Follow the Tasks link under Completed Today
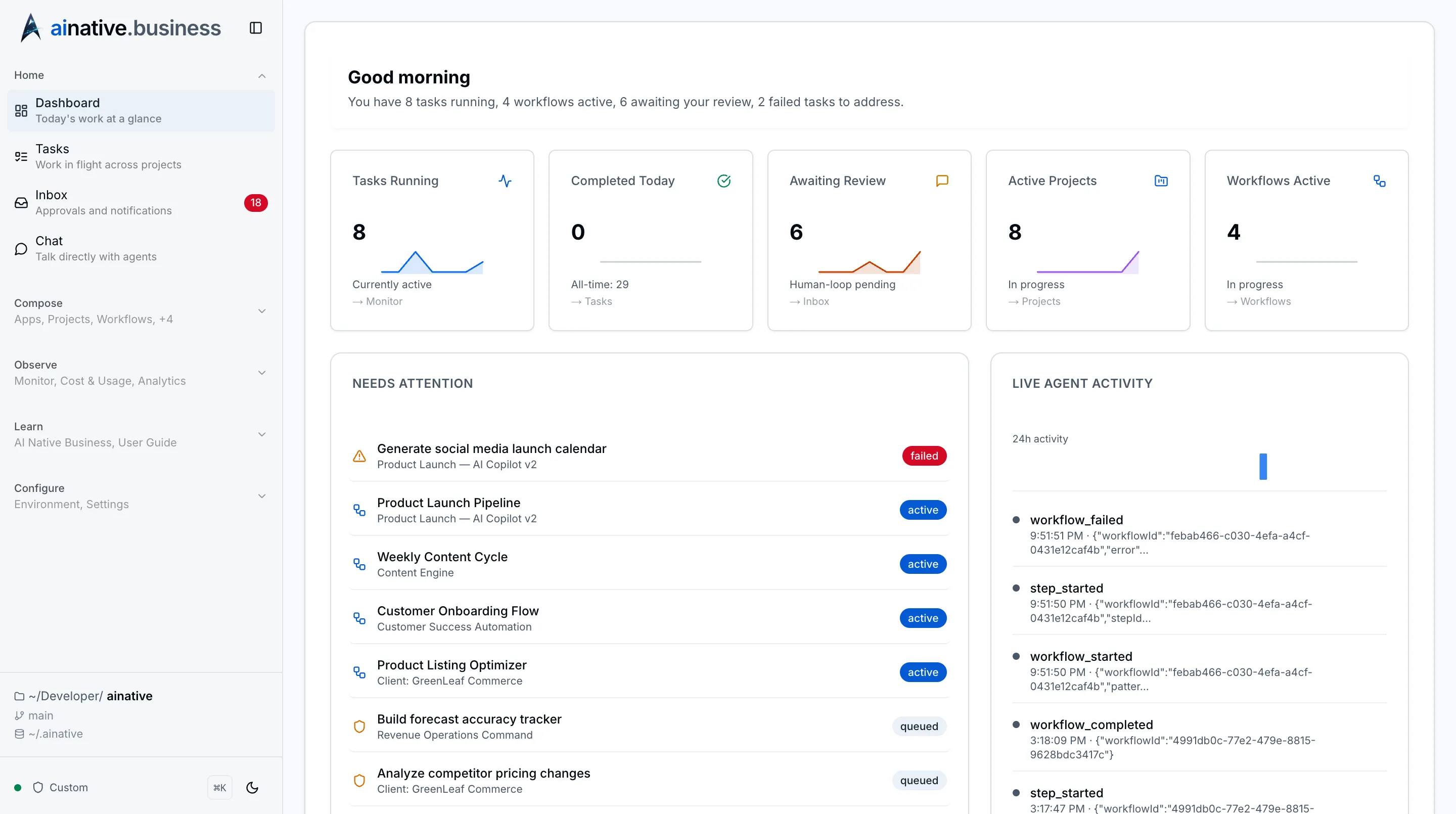The width and height of the screenshot is (1456, 814). pyautogui.click(x=591, y=302)
